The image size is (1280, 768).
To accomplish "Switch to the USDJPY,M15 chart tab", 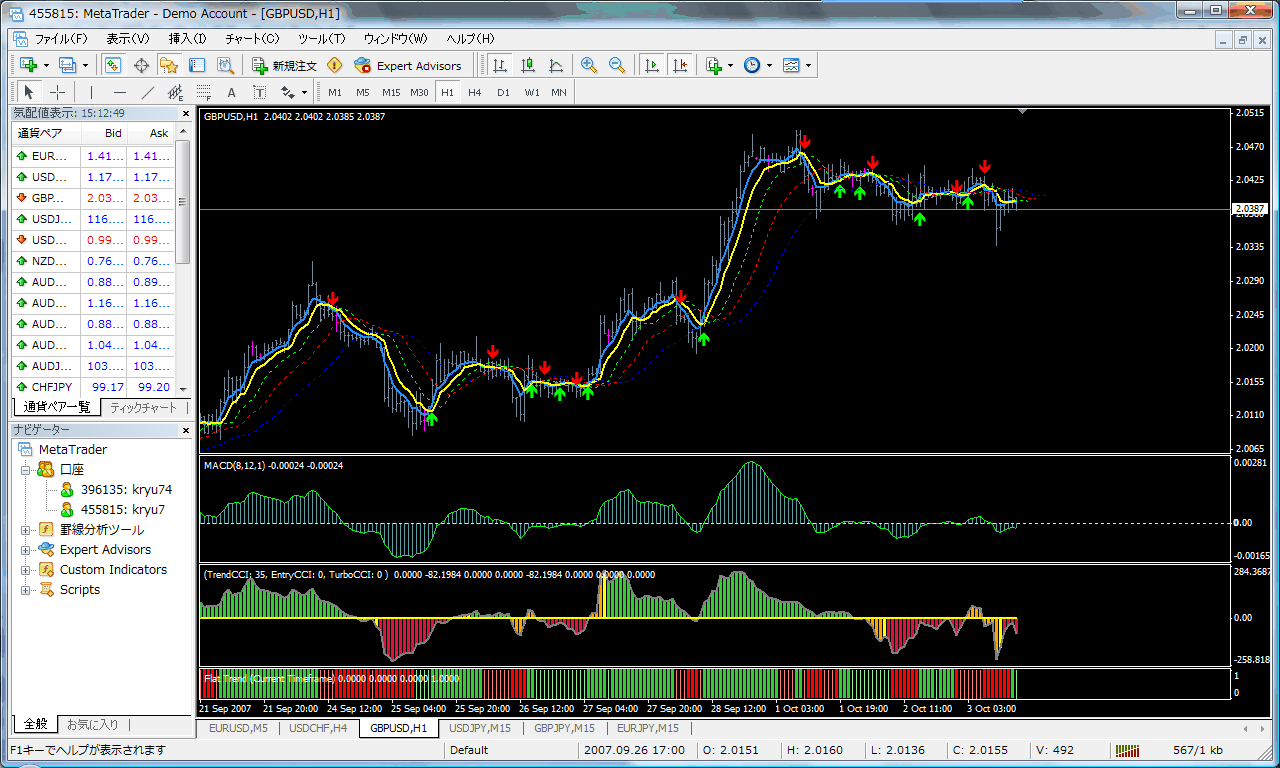I will 480,728.
